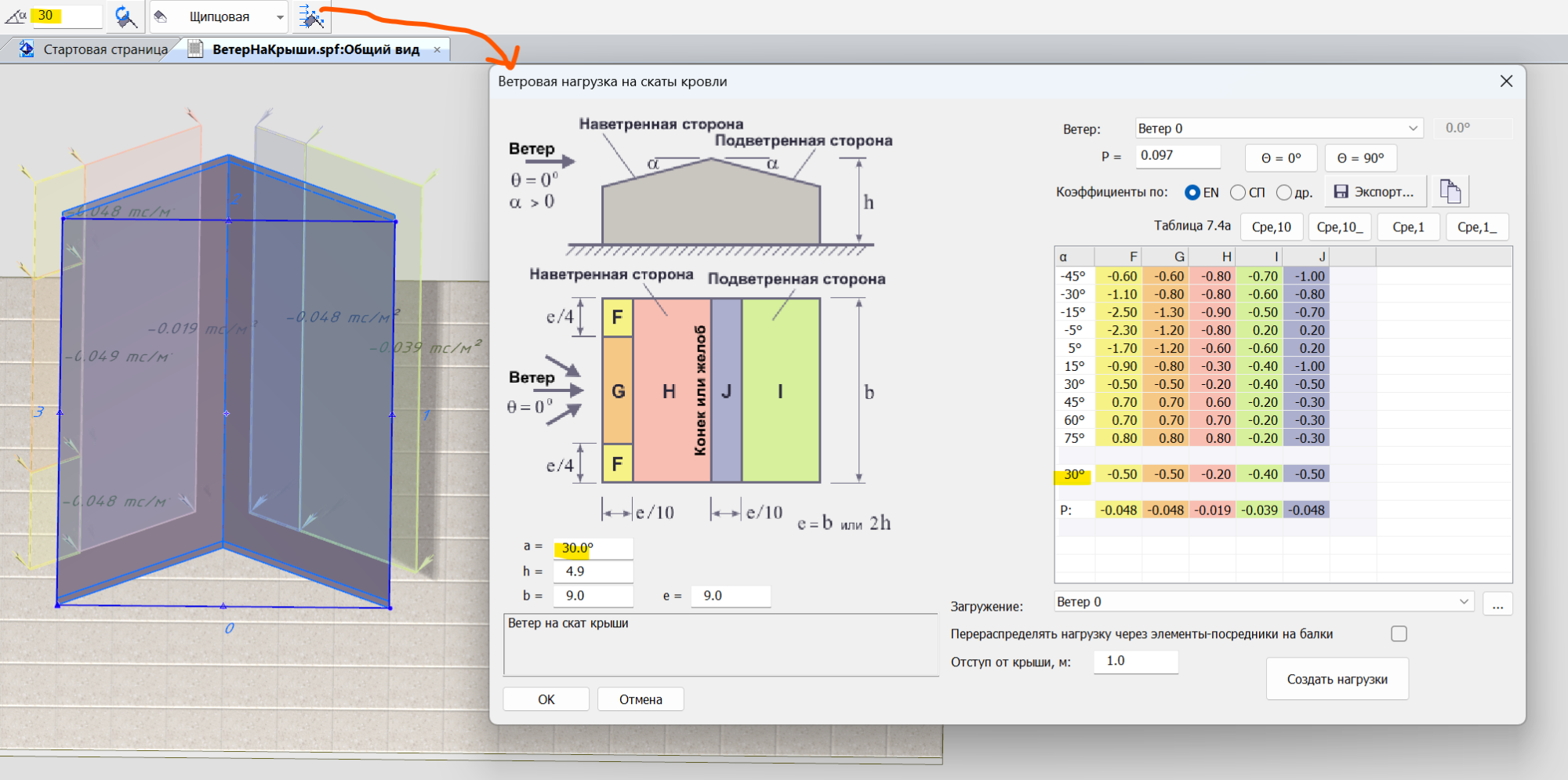The height and width of the screenshot is (780, 1568).
Task: Click the Экспорт button with floppy disk icon
Action: pos(1374,192)
